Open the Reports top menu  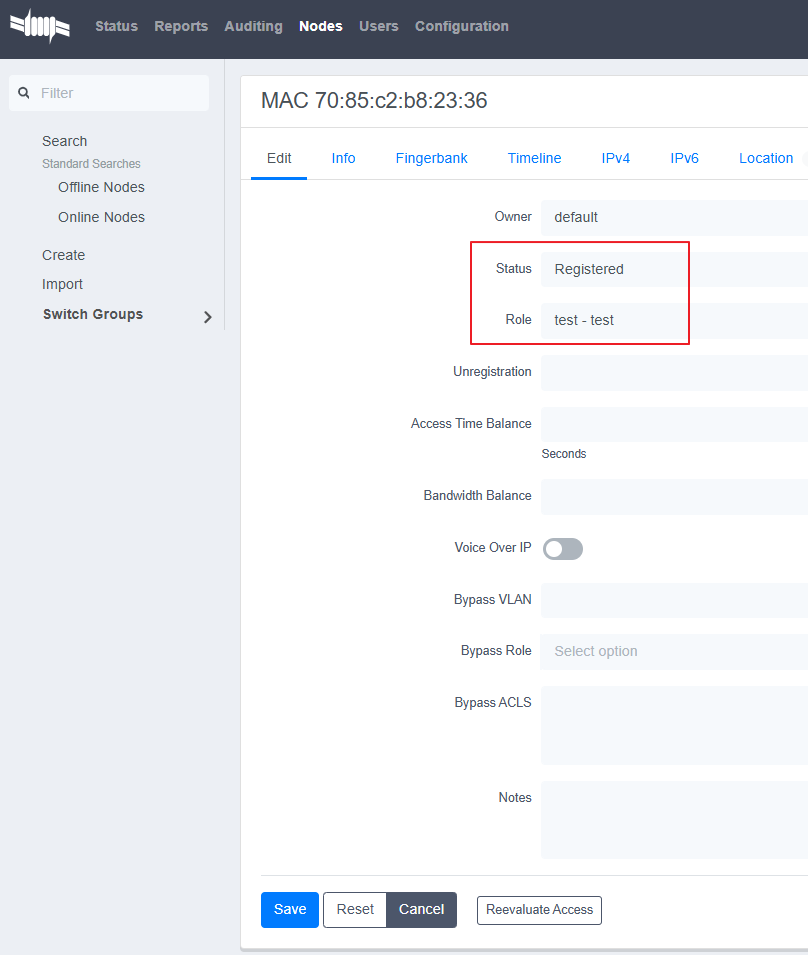(181, 26)
